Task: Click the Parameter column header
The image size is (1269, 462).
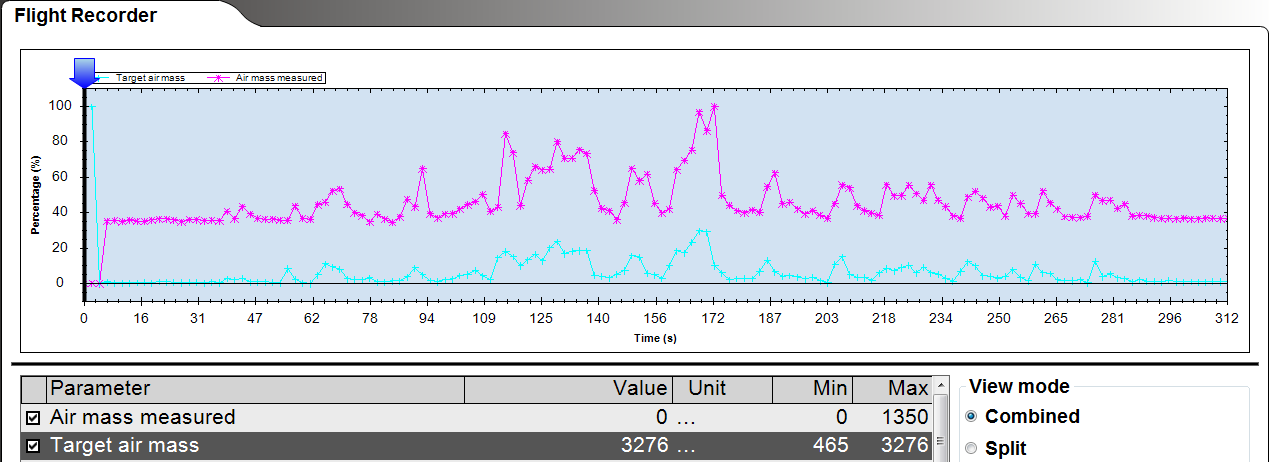Action: click(x=255, y=388)
